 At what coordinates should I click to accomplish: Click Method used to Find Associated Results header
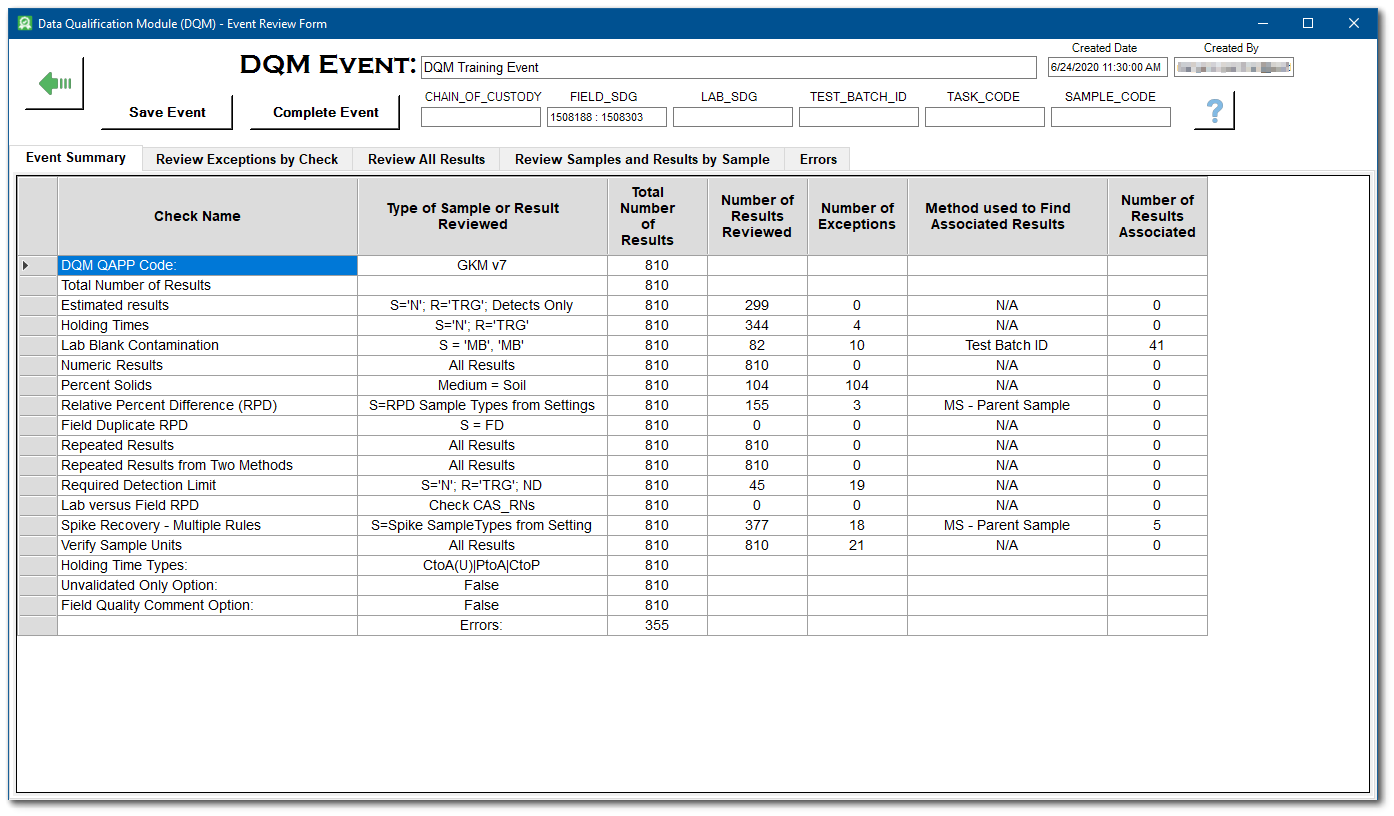click(1007, 216)
